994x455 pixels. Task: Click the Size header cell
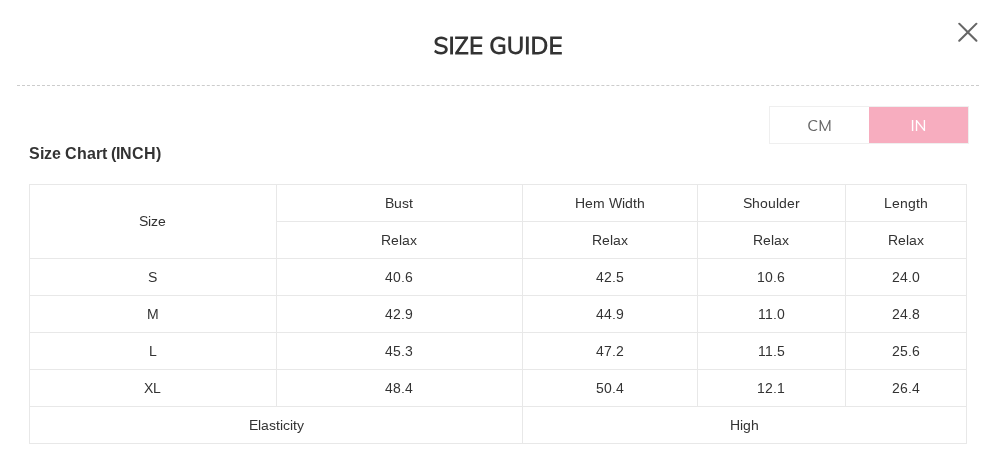tap(152, 221)
